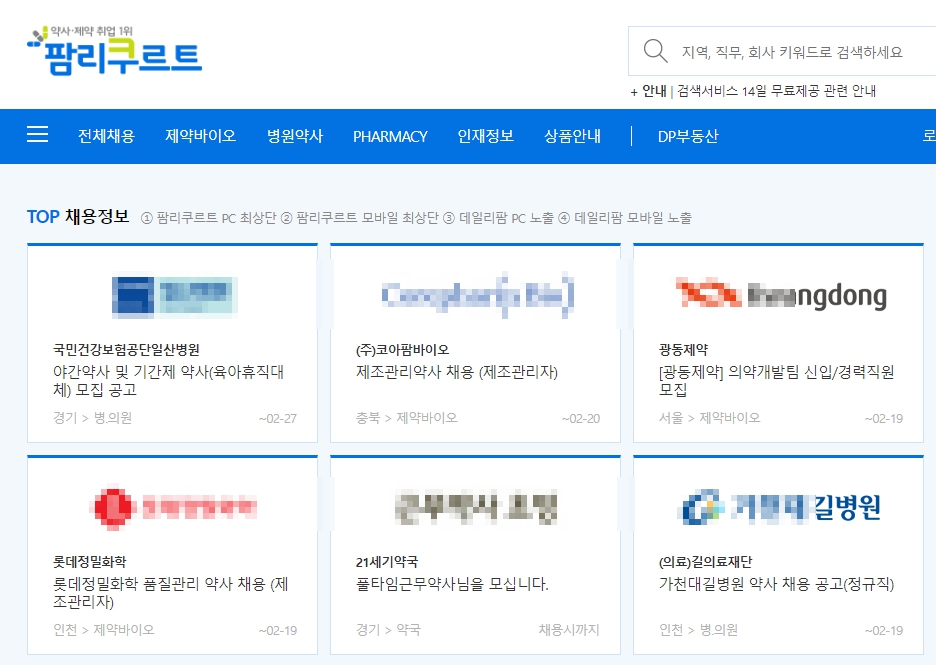Viewport: 936px width, 665px height.
Task: Click company name 롯데정밀화학
Action: [90, 562]
